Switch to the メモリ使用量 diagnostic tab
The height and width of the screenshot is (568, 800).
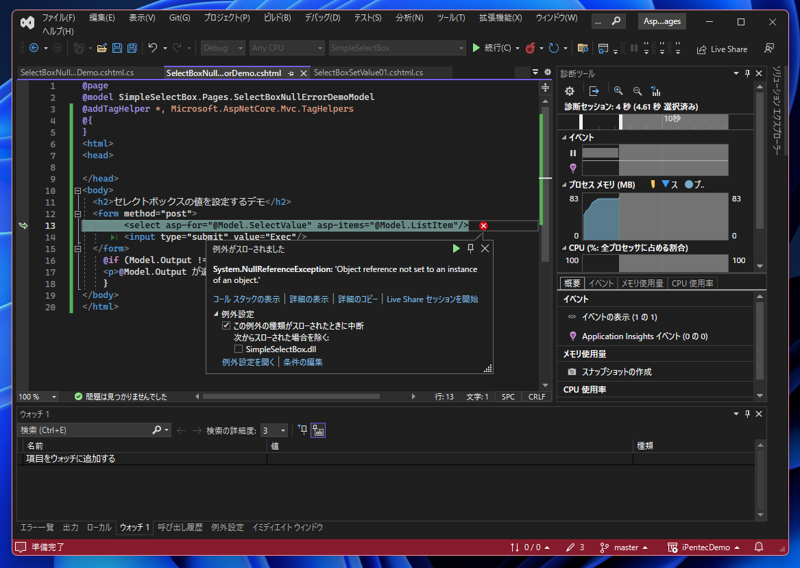tap(642, 283)
